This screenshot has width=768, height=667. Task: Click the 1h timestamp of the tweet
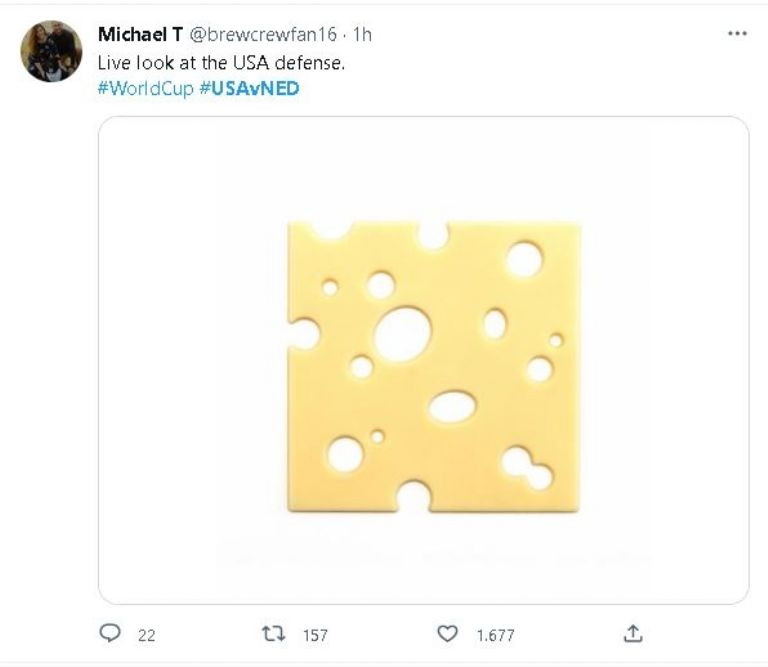[363, 35]
